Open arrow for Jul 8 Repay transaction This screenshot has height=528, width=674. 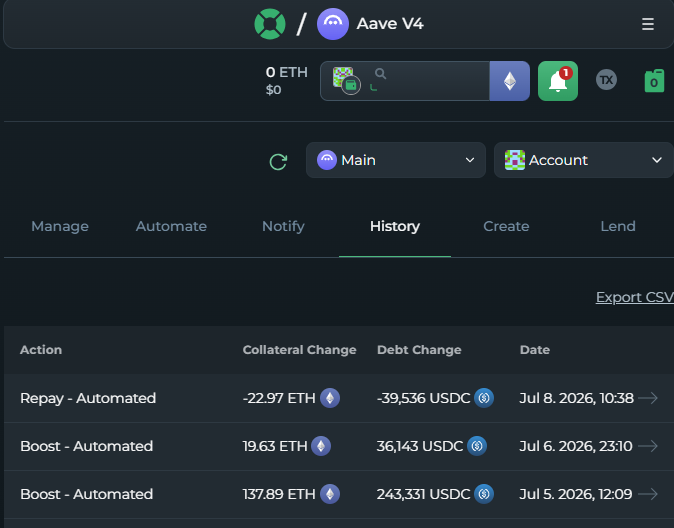[648, 398]
